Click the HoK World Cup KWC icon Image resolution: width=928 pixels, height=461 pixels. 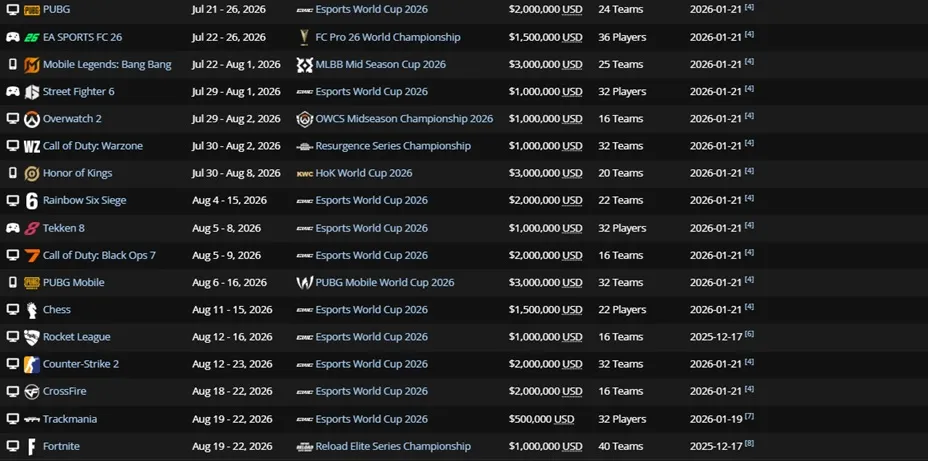(304, 173)
